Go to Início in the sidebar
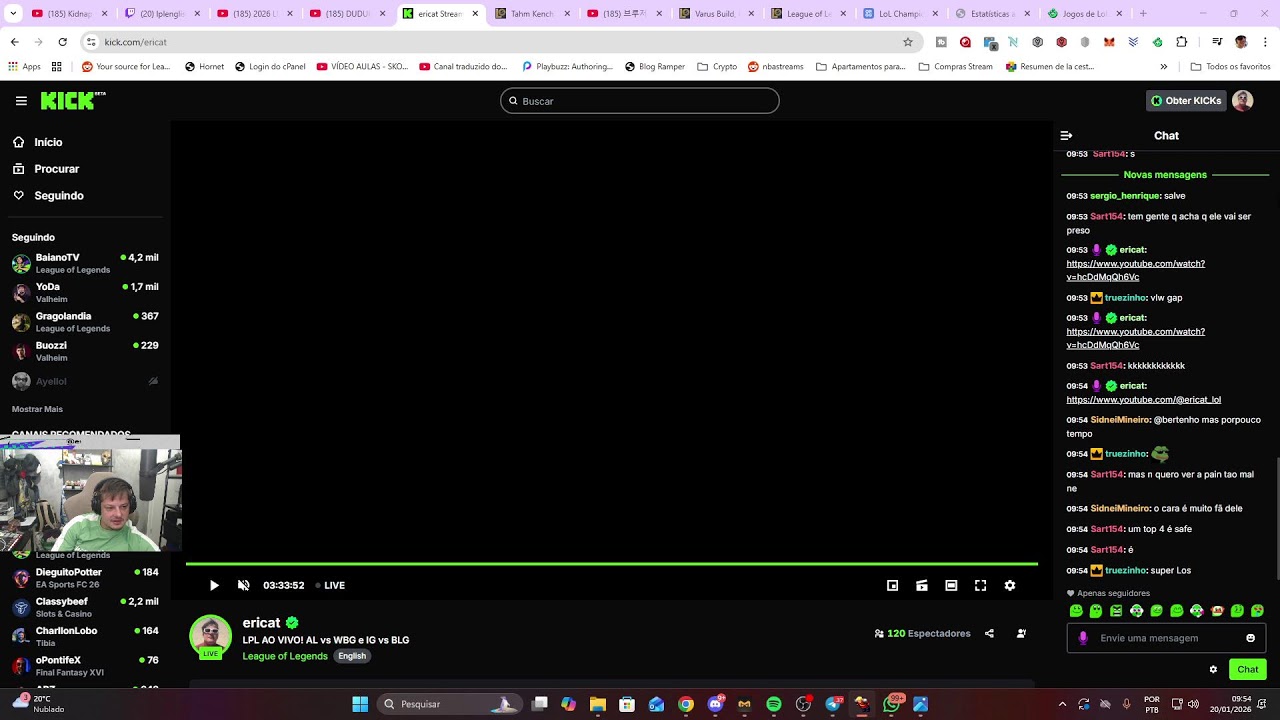Viewport: 1280px width, 720px height. (x=40, y=142)
